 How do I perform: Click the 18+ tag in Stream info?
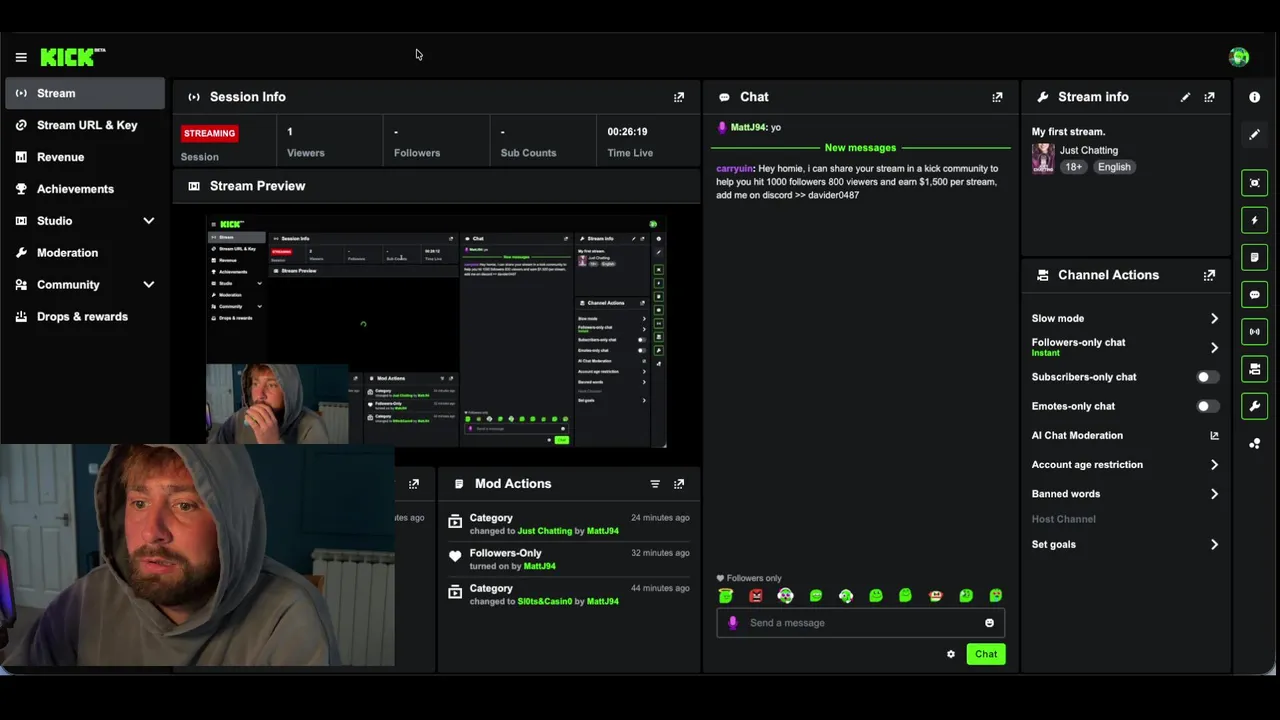(1073, 167)
